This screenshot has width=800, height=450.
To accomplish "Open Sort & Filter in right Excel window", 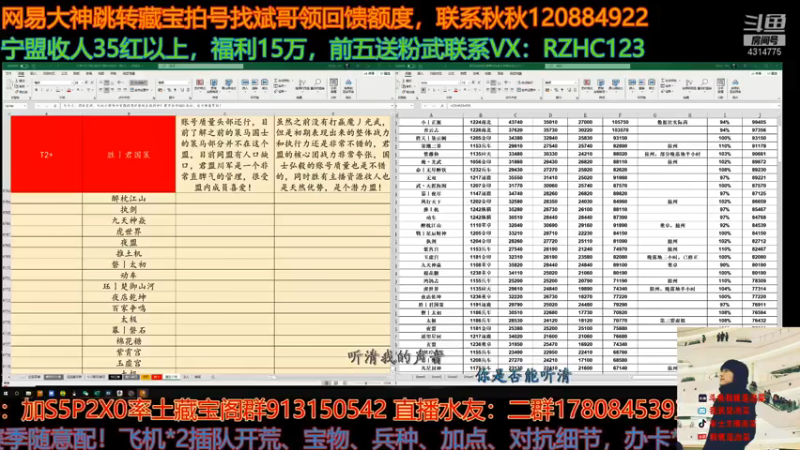I will click(689, 85).
